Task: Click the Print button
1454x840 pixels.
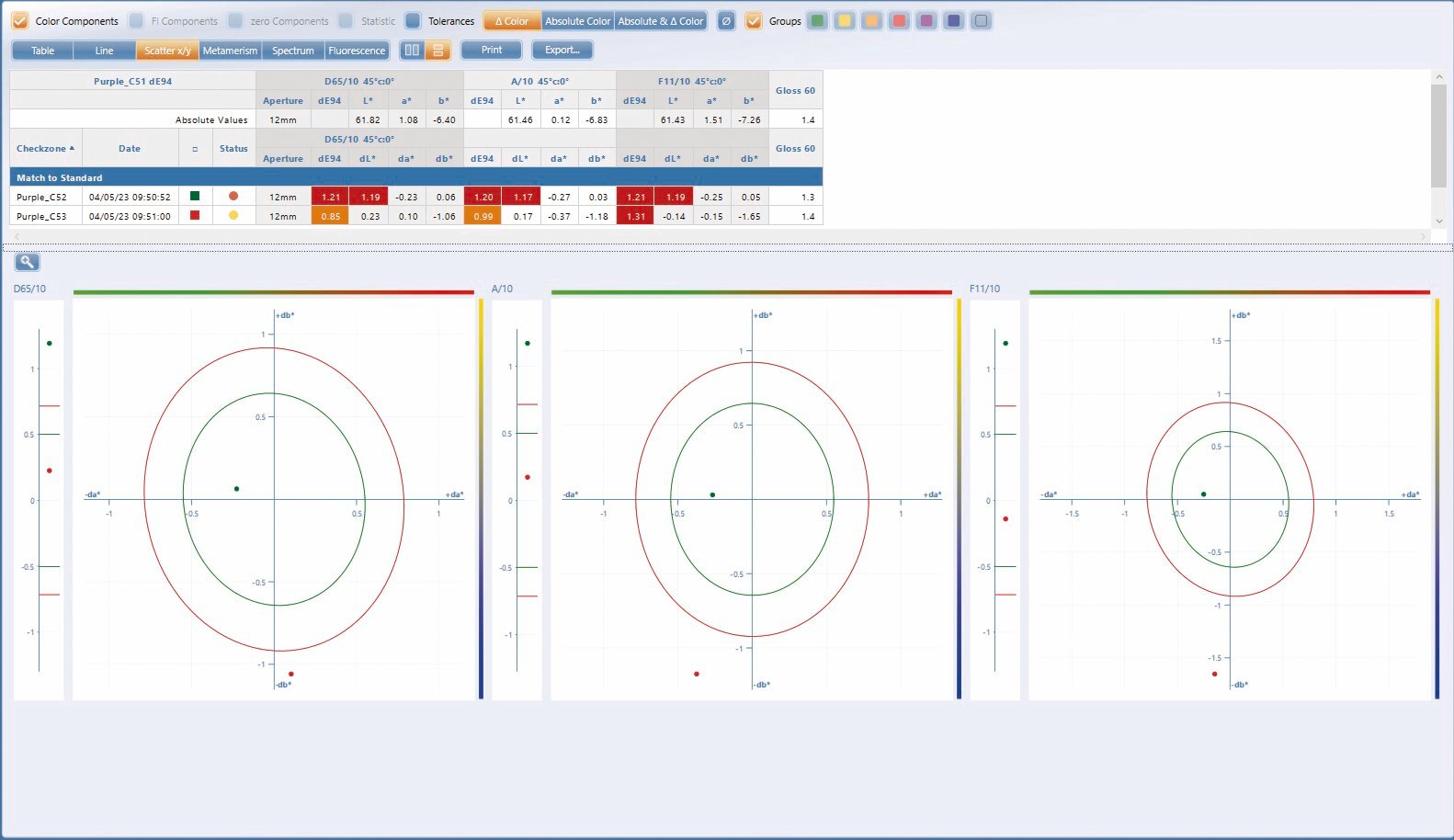Action: (x=492, y=50)
